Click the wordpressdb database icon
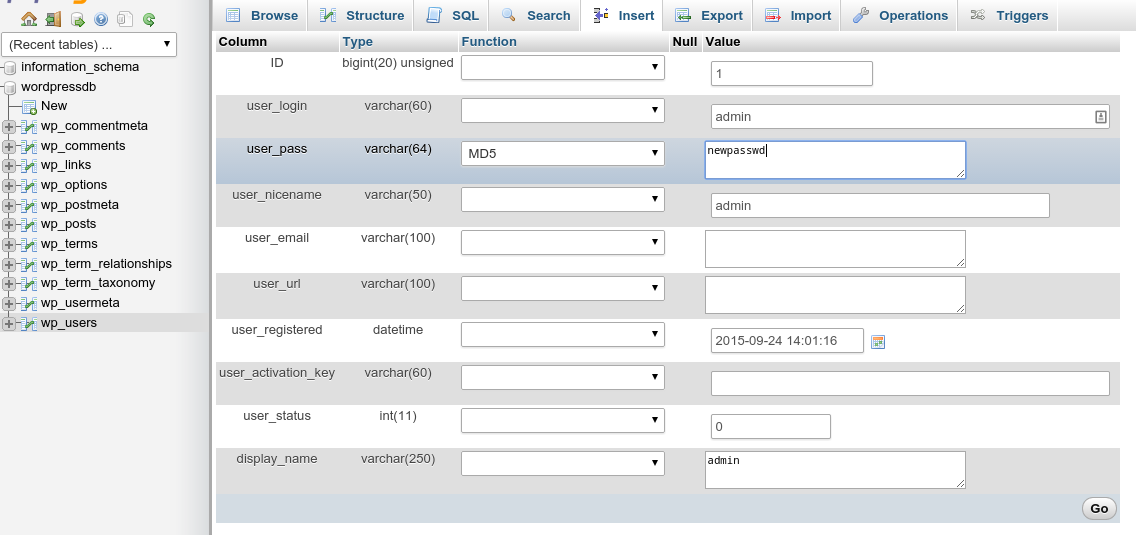Viewport: 1136px width, 535px height. 10,88
